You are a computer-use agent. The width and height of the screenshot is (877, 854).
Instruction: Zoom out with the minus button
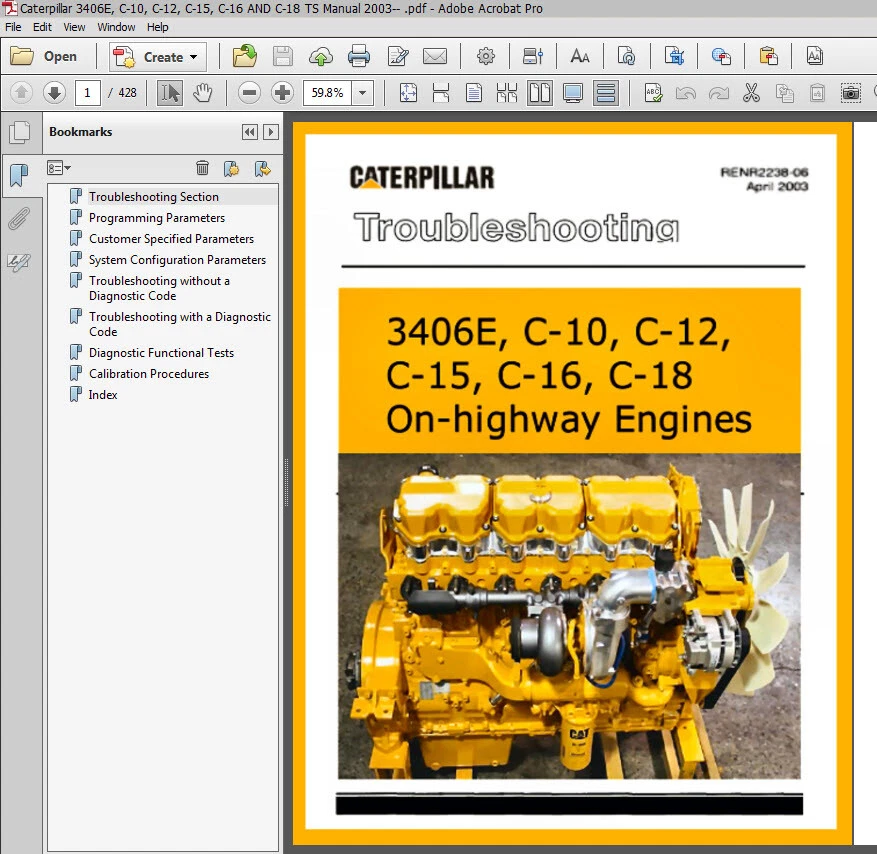pos(249,93)
